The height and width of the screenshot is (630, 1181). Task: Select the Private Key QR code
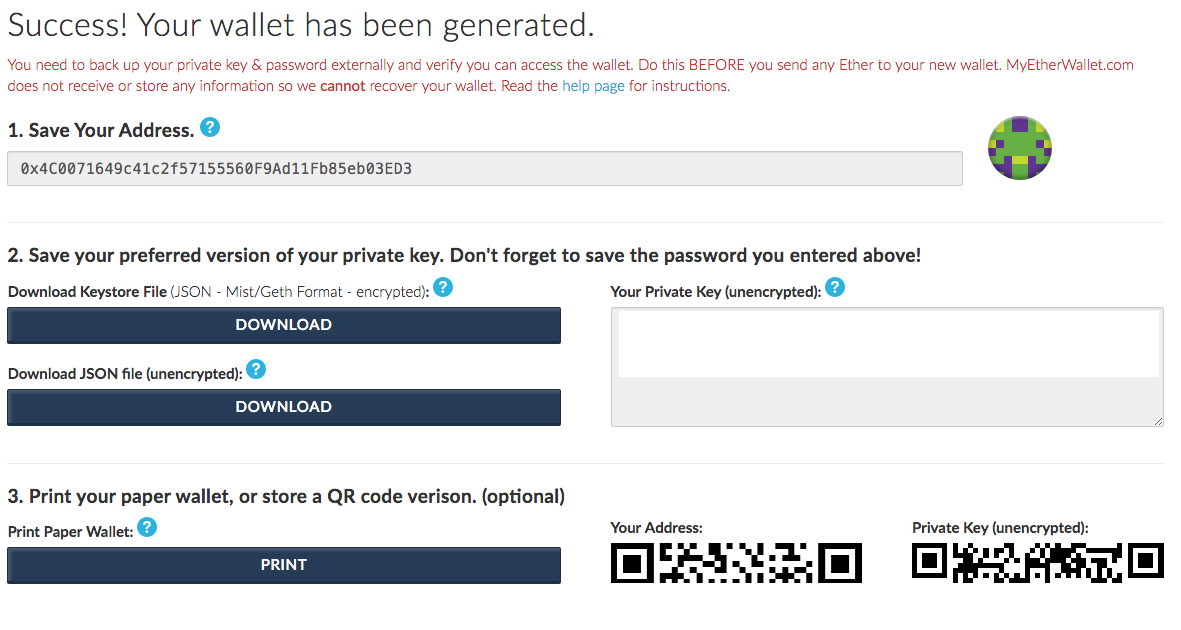point(1038,563)
